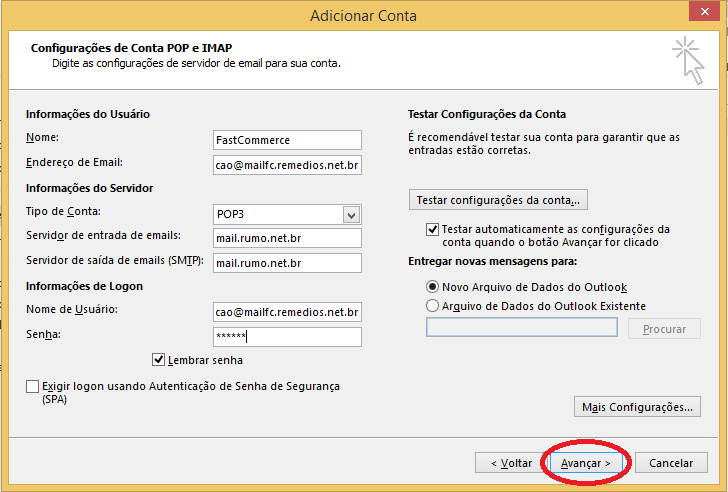Click the Servidor de saída (SMTP) field
Screen dimensions: 728x492
coord(287,263)
